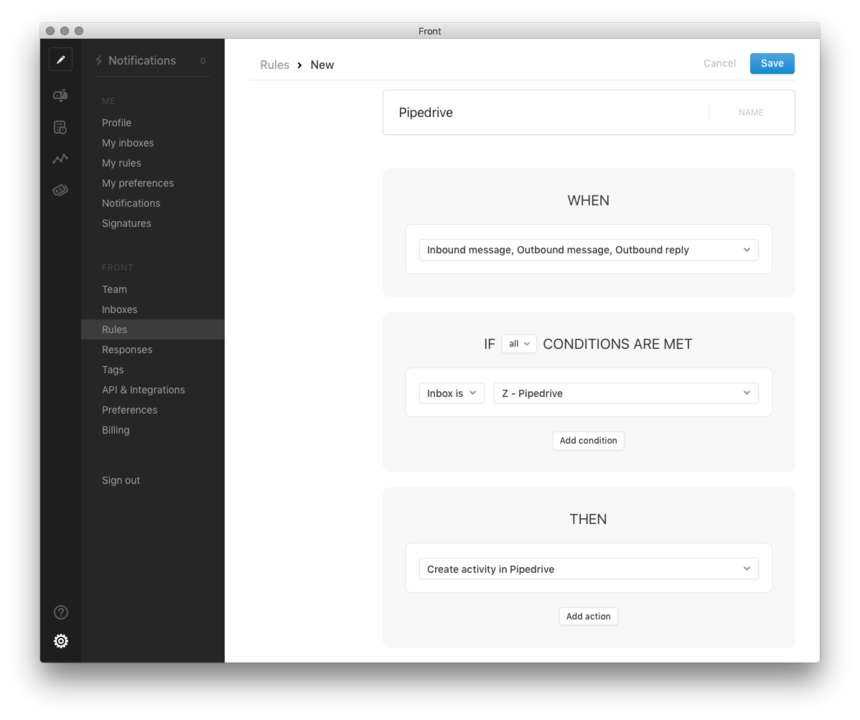Select Rules in the sidebar
This screenshot has width=860, height=720.
[x=152, y=330]
